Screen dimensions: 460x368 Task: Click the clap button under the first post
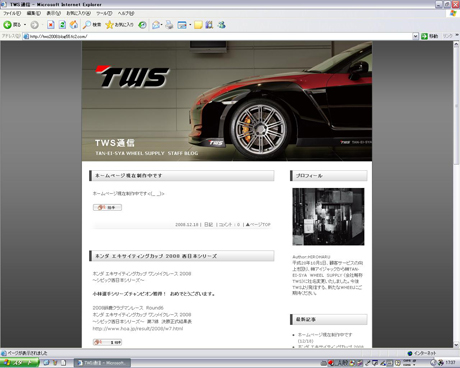(107, 207)
